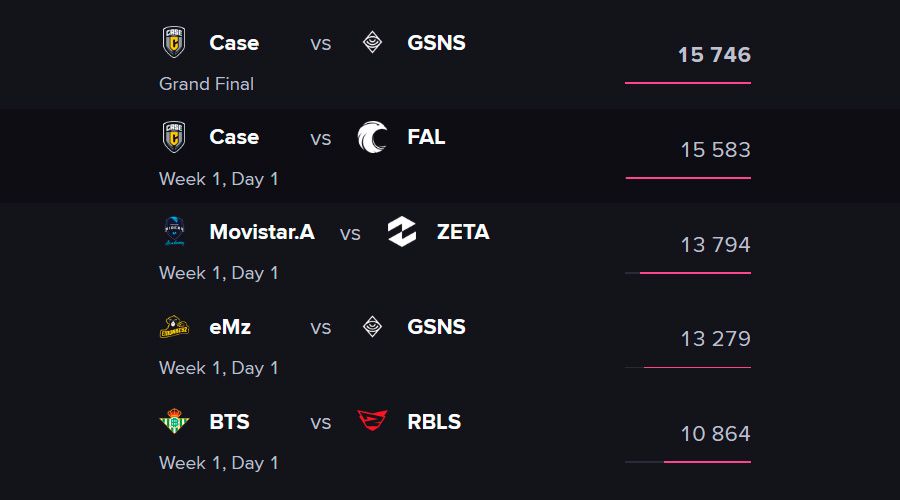Click the Case logo in the FAL match
This screenshot has height=500, width=900.
174,137
